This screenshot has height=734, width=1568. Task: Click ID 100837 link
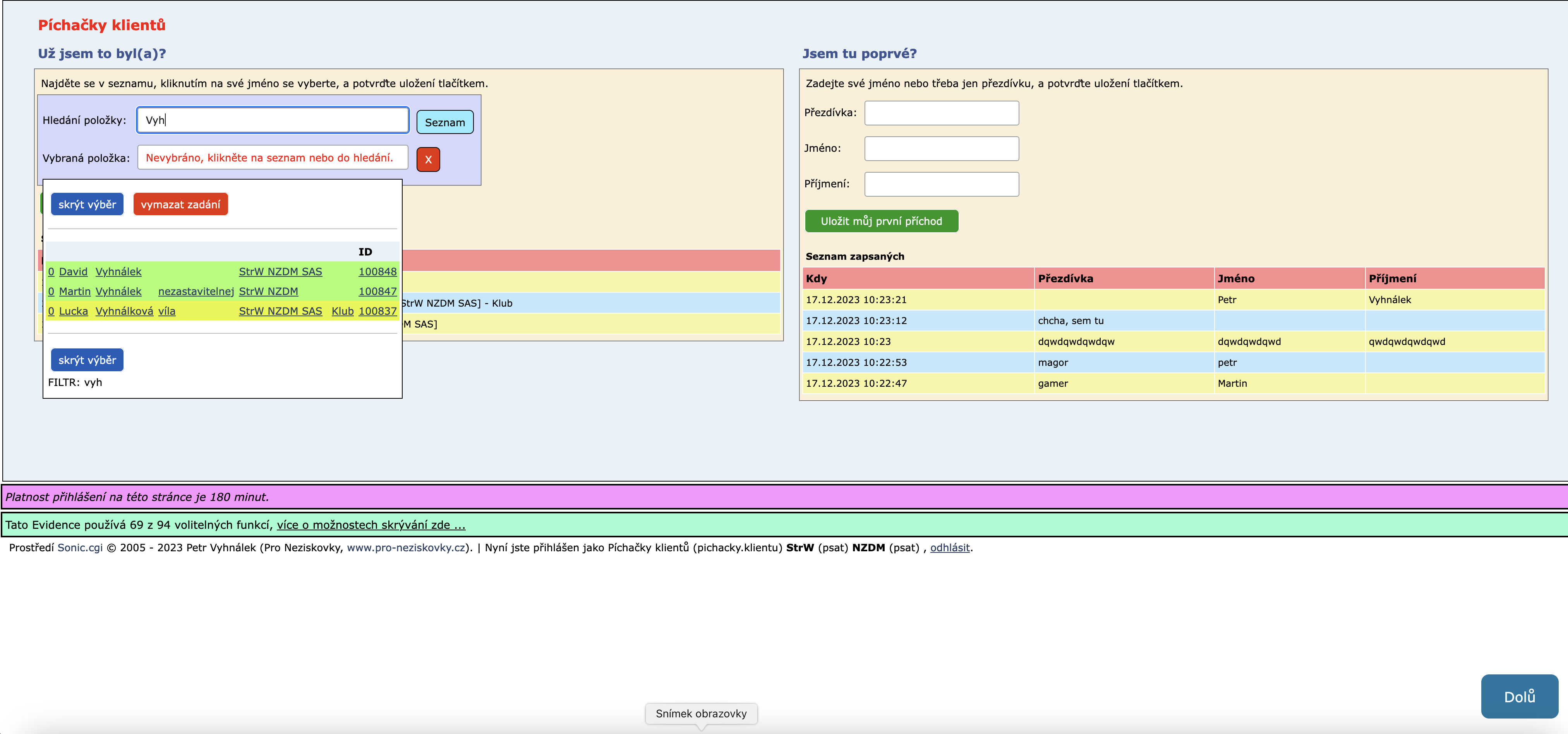pyautogui.click(x=377, y=311)
